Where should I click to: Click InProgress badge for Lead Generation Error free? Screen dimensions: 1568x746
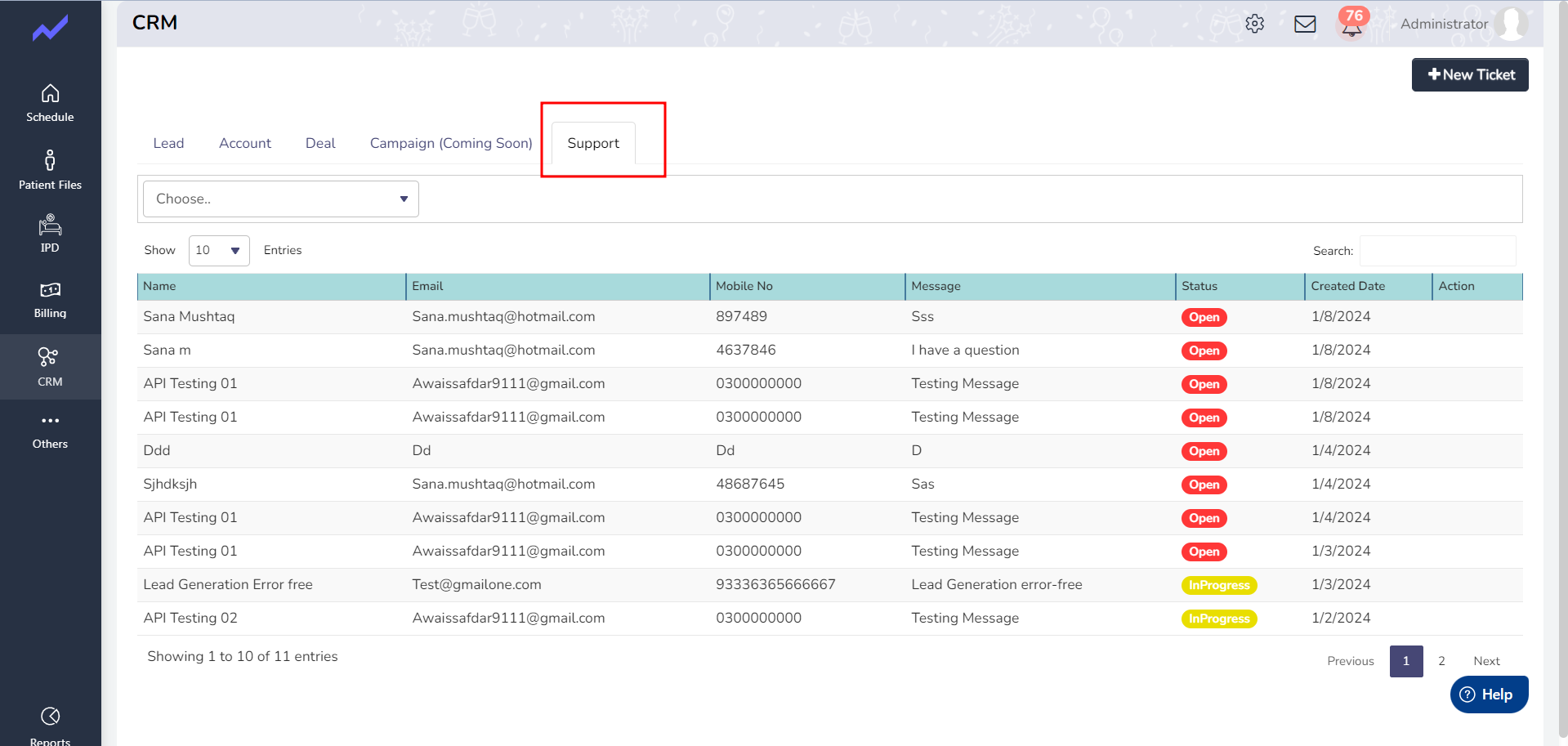[x=1219, y=585]
